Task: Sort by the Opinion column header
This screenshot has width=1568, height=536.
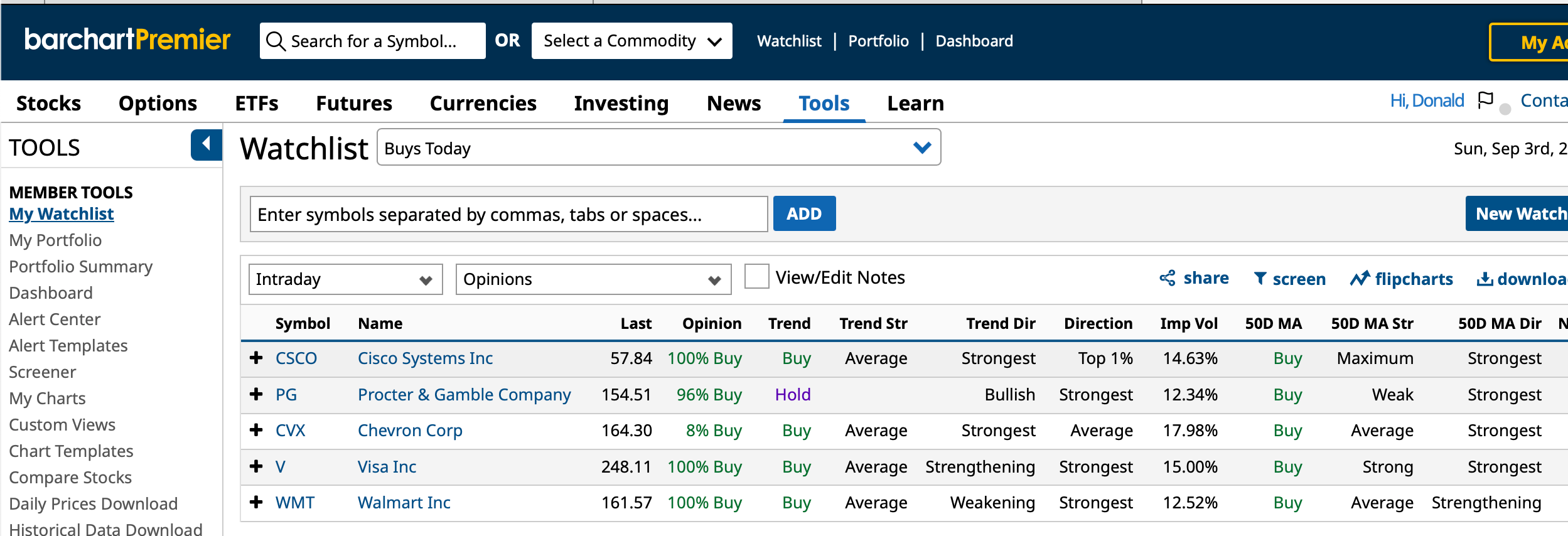Action: (712, 323)
